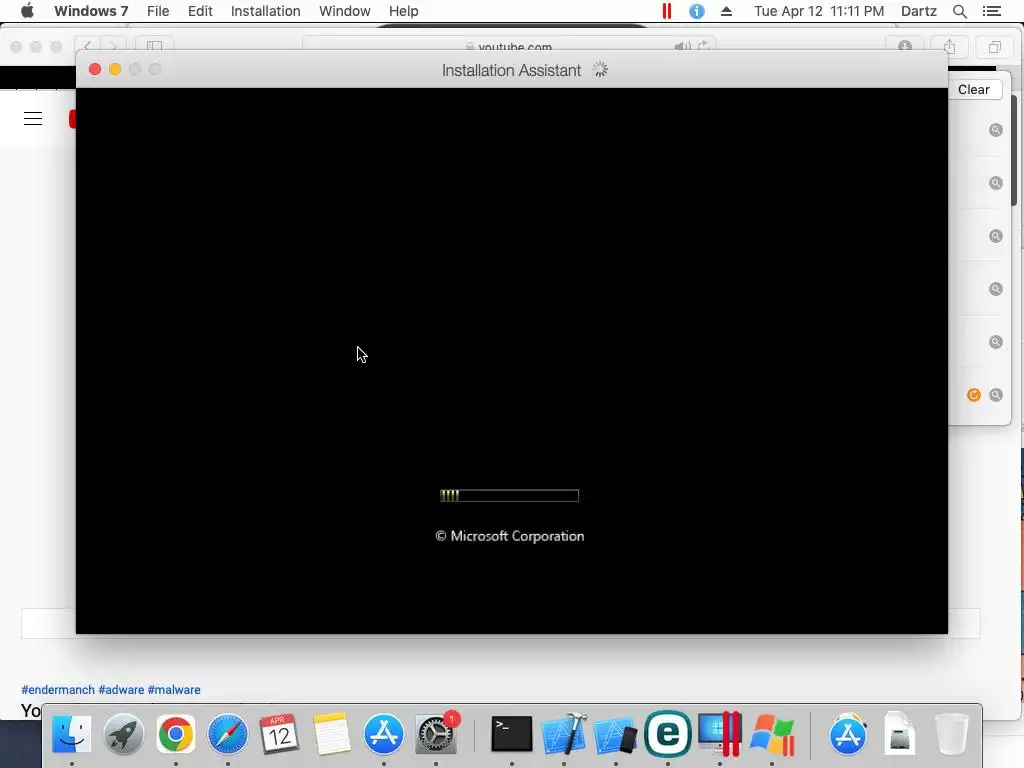Click the #adware hashtag link
Viewport: 1024px width, 768px height.
pyautogui.click(x=121, y=690)
